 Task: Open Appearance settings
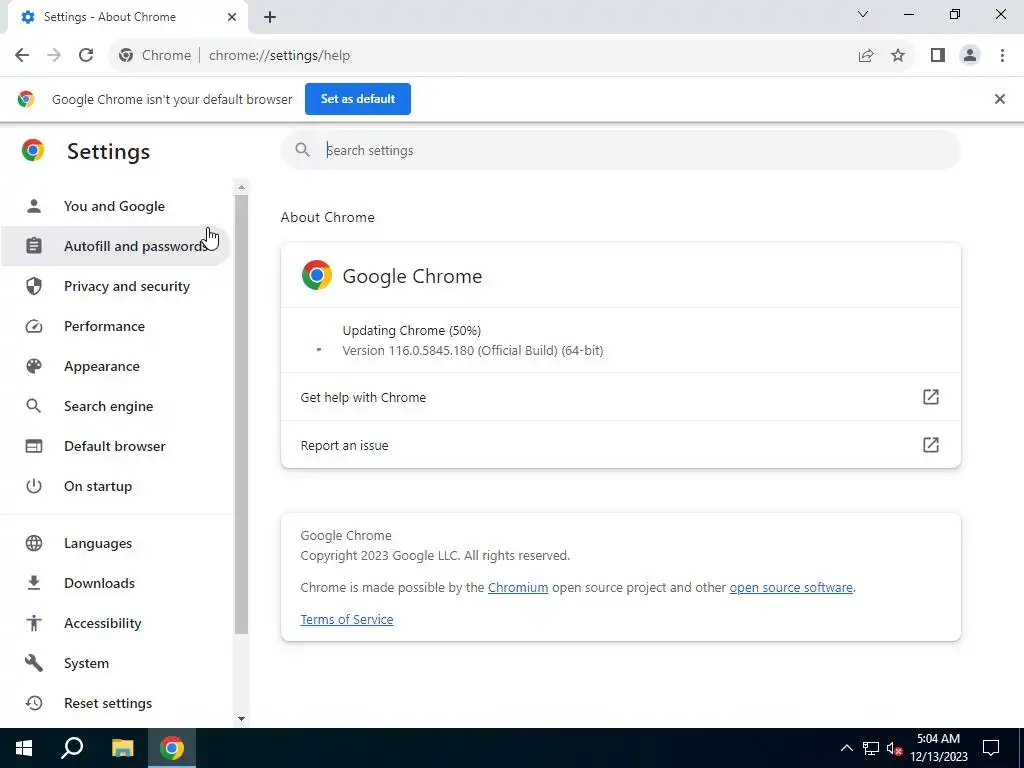(x=114, y=366)
